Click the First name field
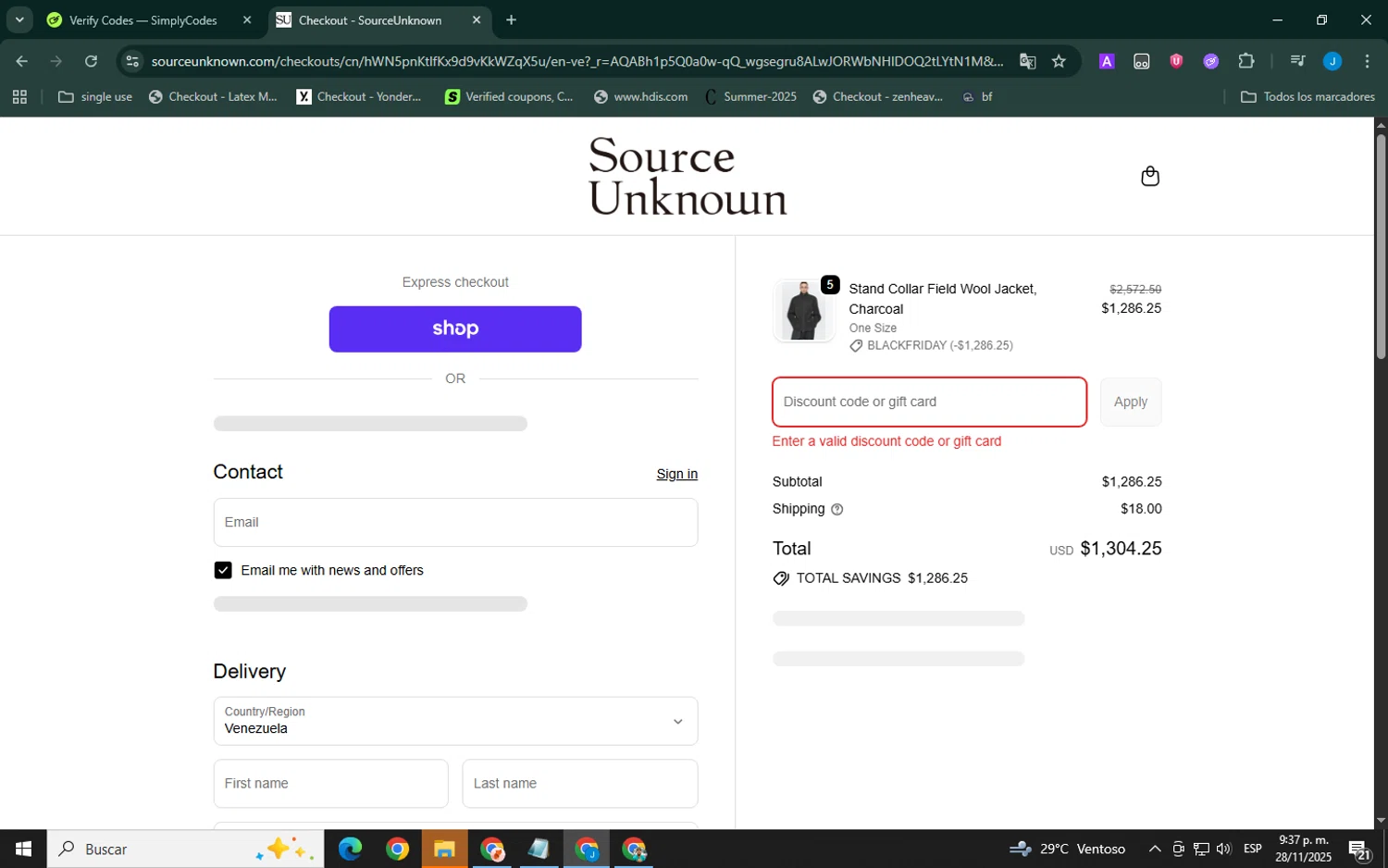 coord(330,784)
